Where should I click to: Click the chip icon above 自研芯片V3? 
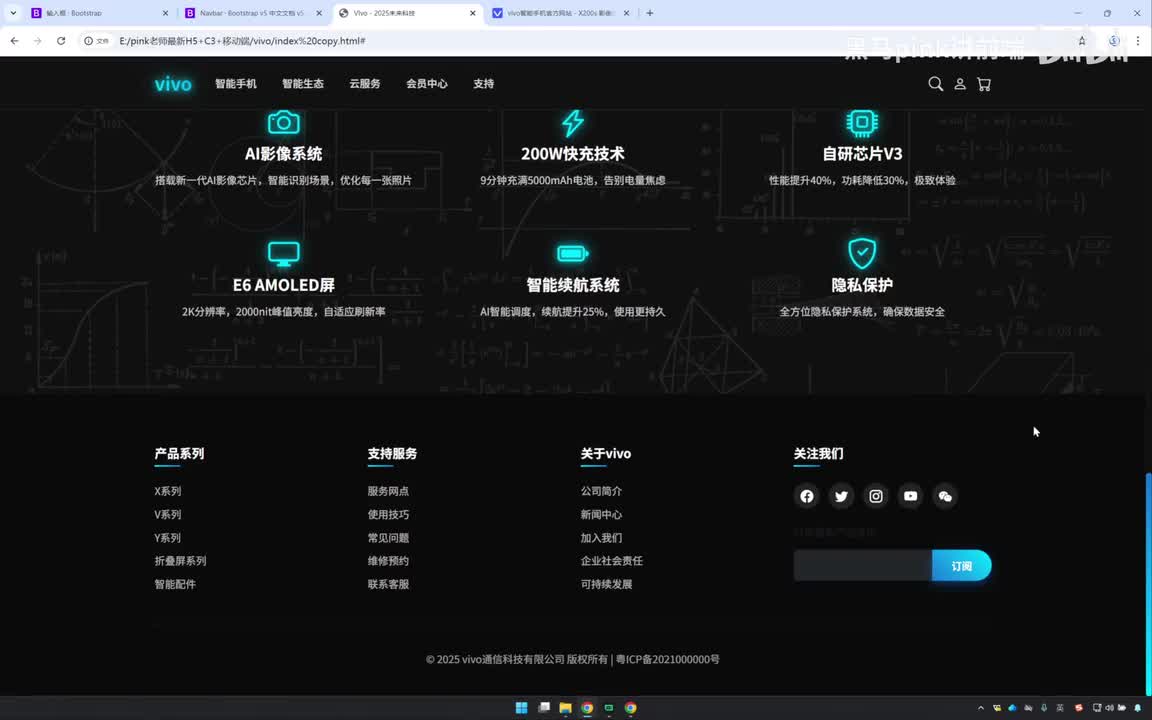pos(862,122)
